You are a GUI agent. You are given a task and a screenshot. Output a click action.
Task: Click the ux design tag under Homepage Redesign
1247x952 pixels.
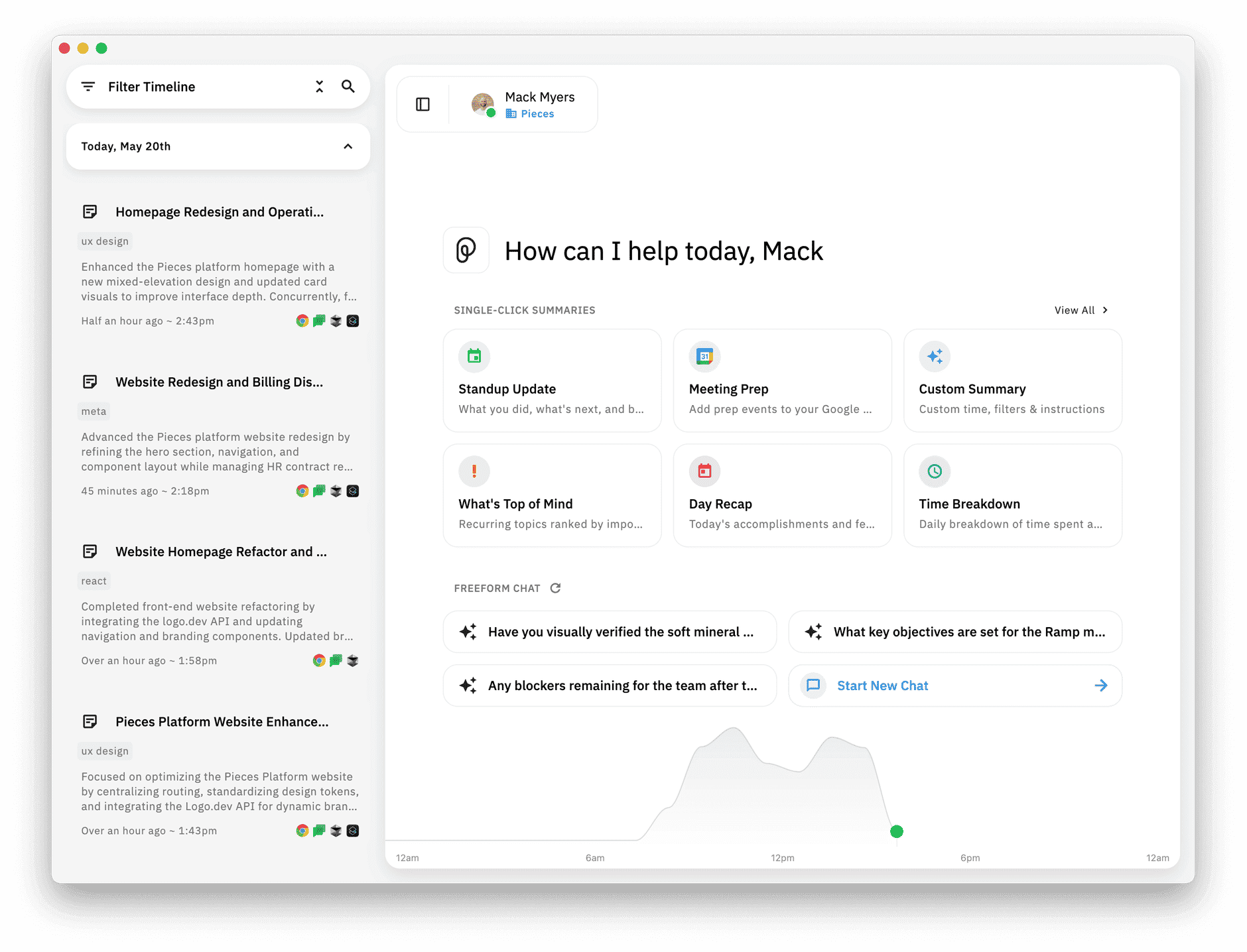click(x=105, y=241)
